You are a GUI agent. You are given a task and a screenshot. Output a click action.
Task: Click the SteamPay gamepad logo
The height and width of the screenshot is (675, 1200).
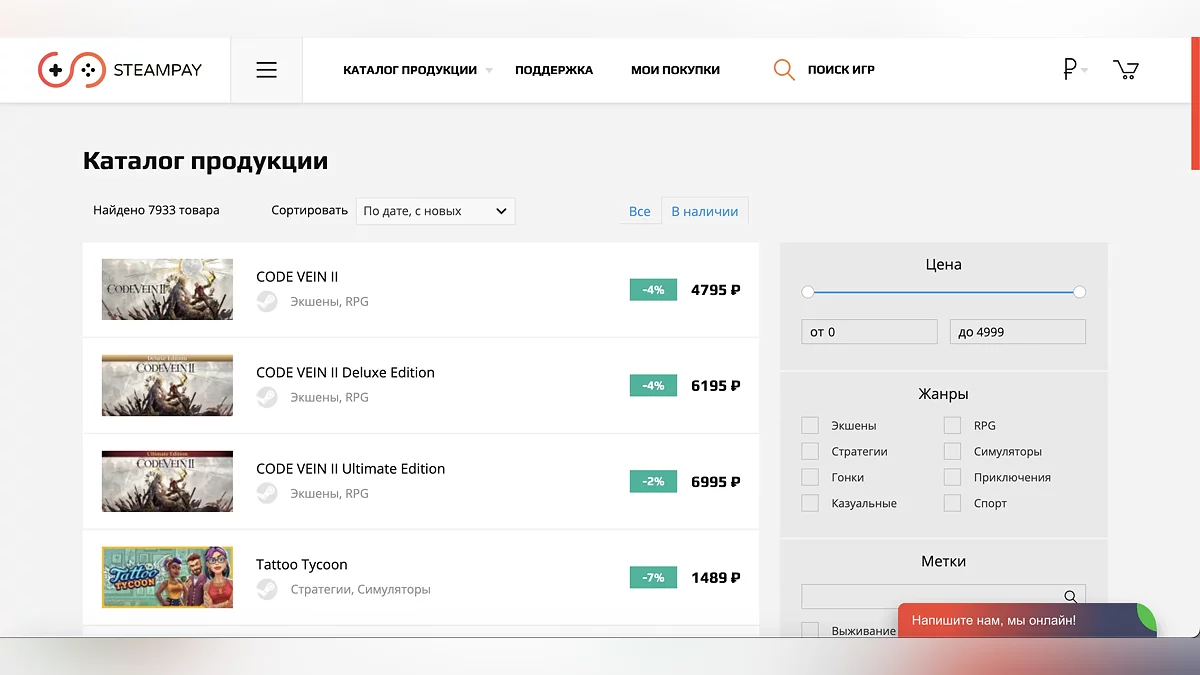tap(71, 70)
